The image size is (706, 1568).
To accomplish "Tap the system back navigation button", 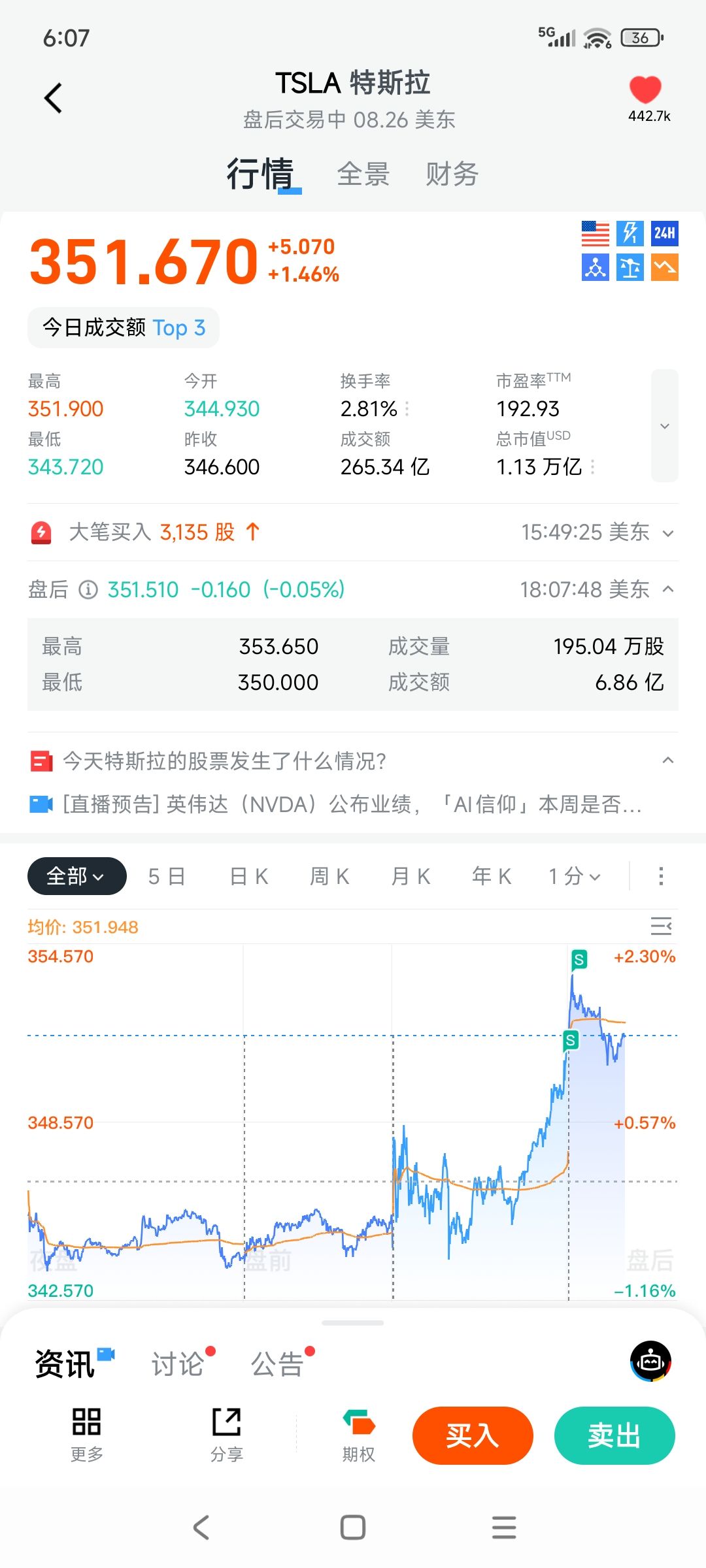I will click(x=201, y=1527).
